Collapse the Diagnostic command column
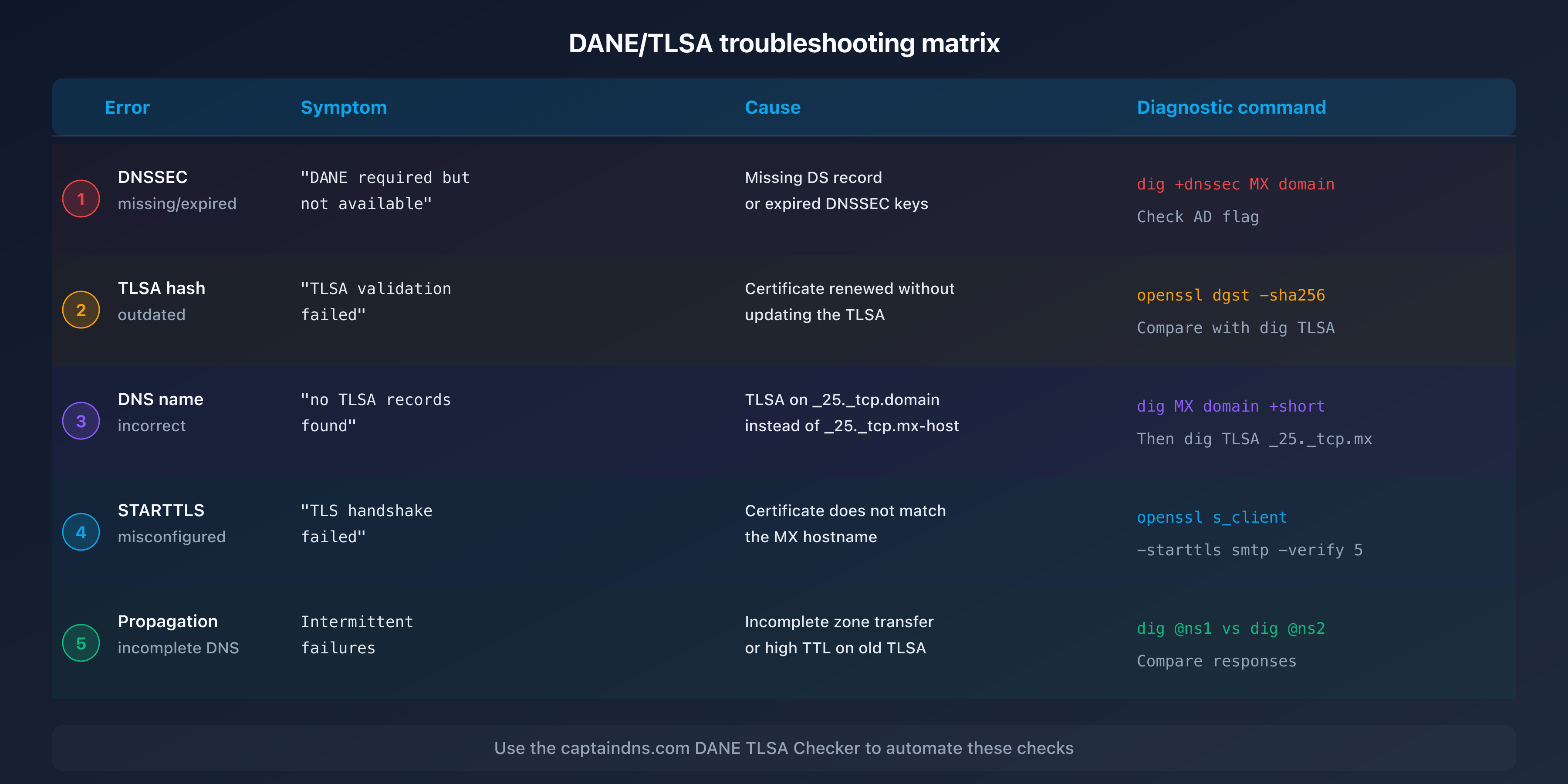The image size is (1568, 784). coord(1231,107)
